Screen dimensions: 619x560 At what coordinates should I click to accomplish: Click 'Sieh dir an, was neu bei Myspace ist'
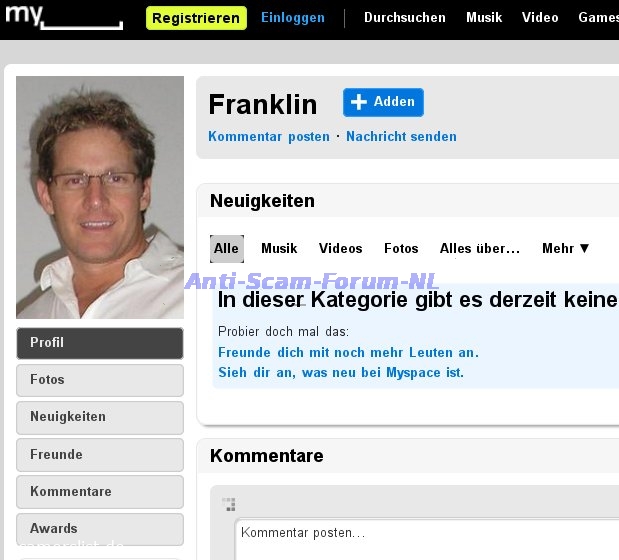click(x=341, y=373)
